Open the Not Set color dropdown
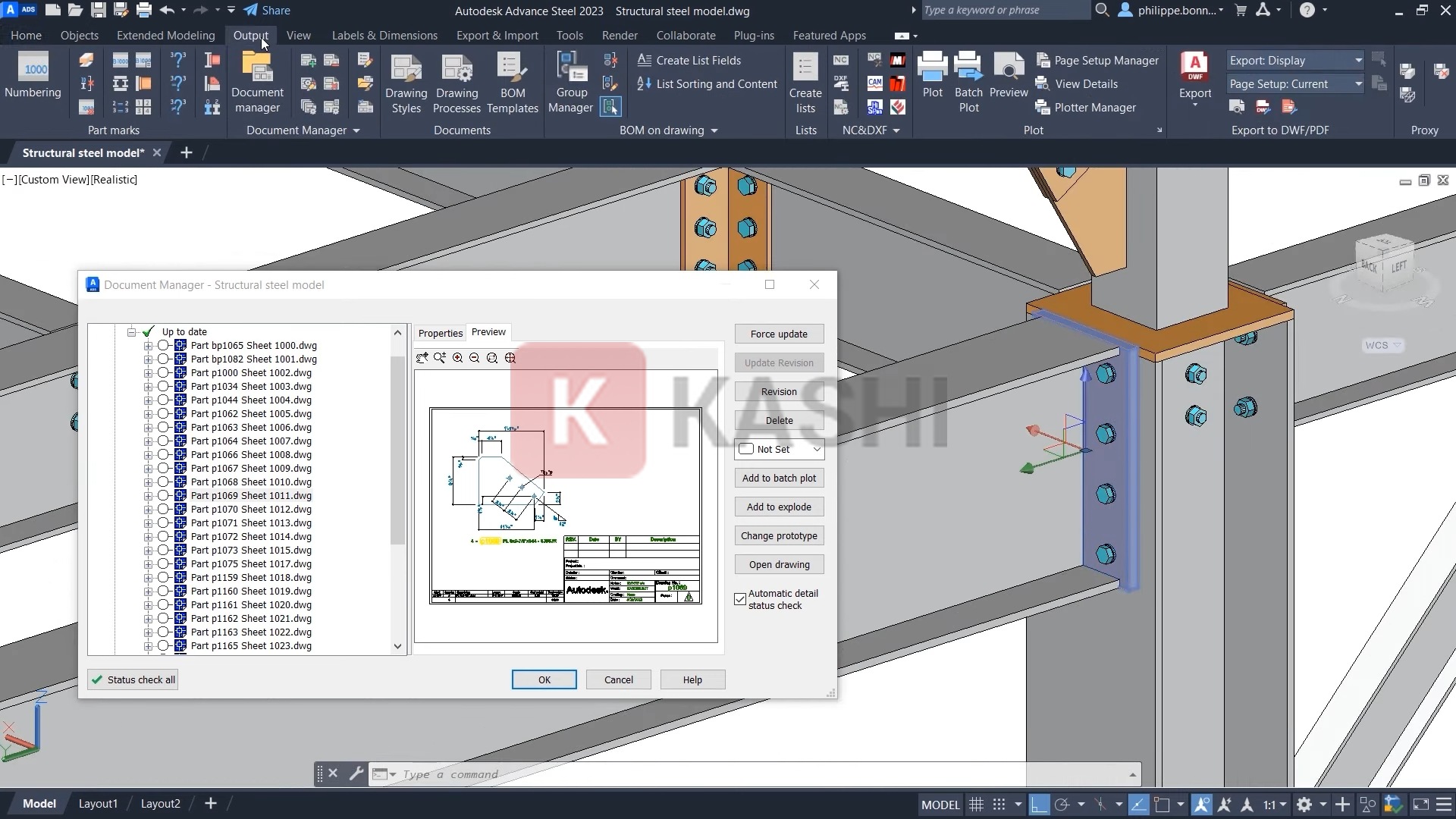Viewport: 1456px width, 819px height. point(779,450)
